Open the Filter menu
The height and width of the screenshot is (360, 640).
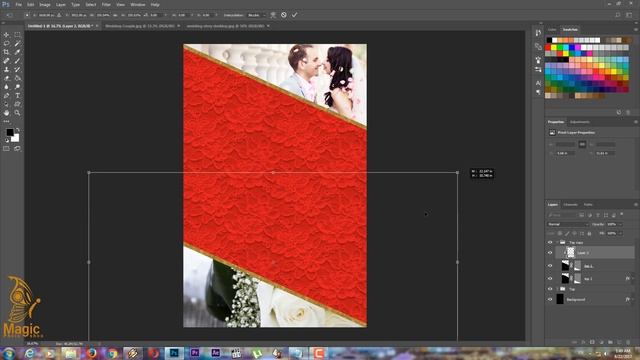[x=106, y=4]
